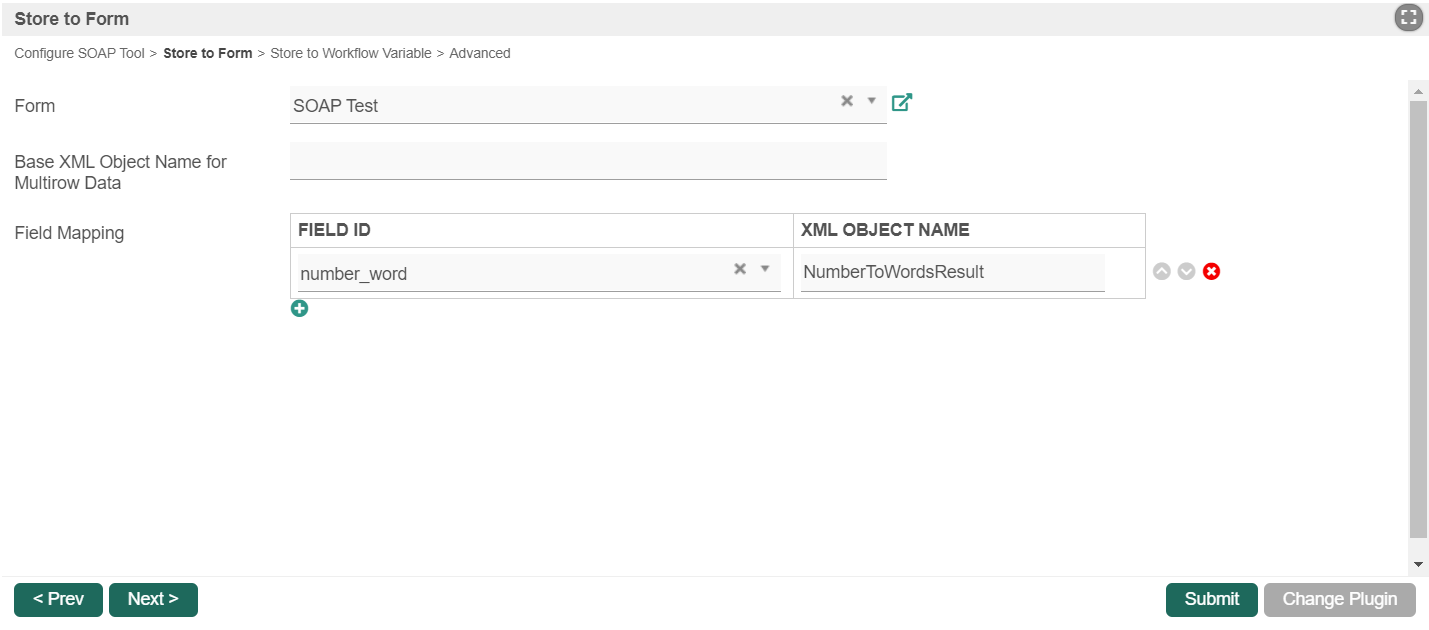The height and width of the screenshot is (630, 1429).
Task: Clear the SOAP Test form selection
Action: (x=846, y=101)
